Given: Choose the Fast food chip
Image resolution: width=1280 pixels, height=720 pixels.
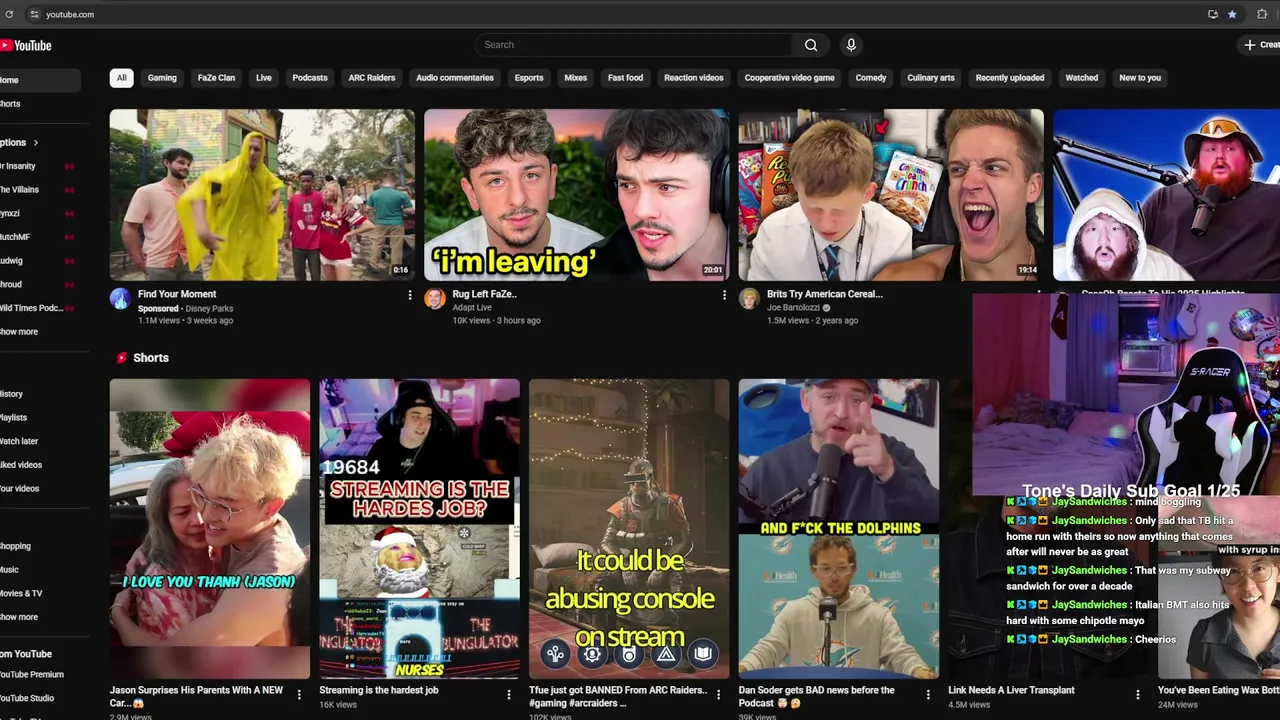Looking at the screenshot, I should 626,78.
